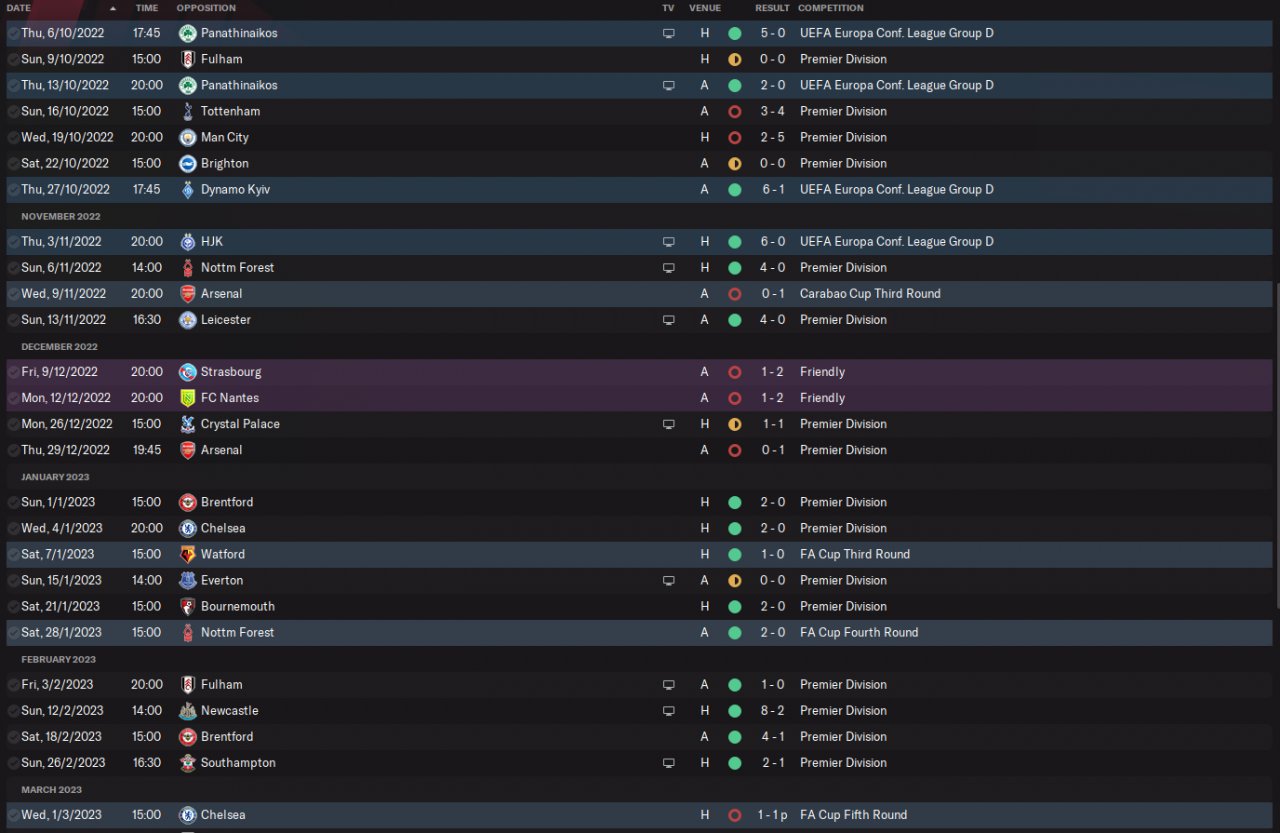Click the Man City club badge icon
The width and height of the screenshot is (1280, 833).
(x=187, y=137)
